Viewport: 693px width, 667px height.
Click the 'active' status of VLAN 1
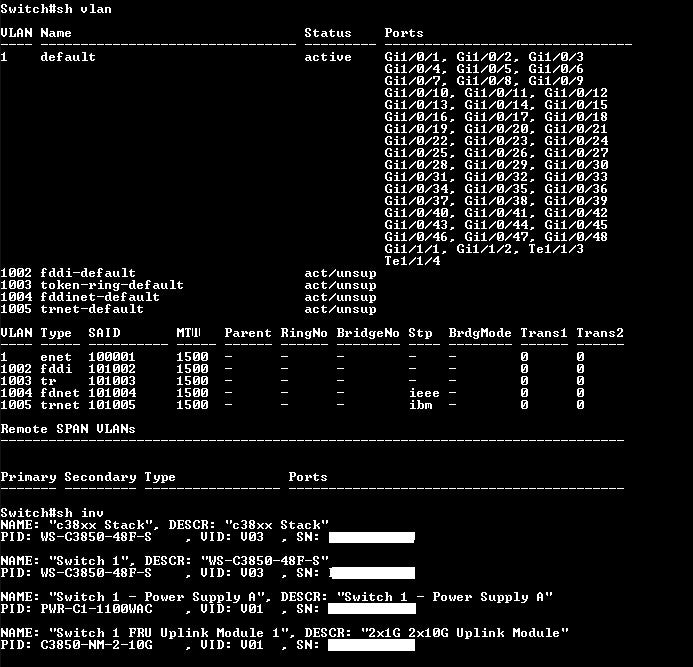tap(327, 57)
